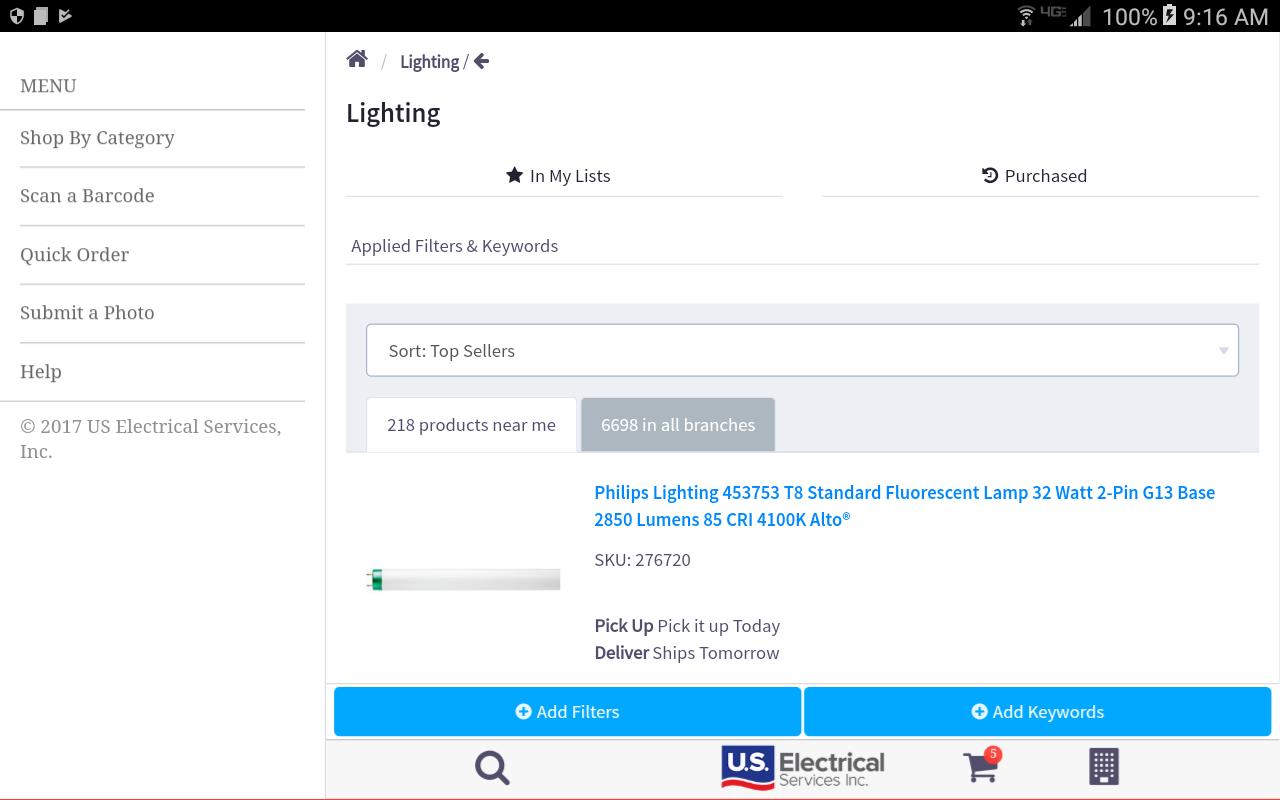Click the Applied Filters & Keywords label
This screenshot has height=800, width=1280.
454,246
